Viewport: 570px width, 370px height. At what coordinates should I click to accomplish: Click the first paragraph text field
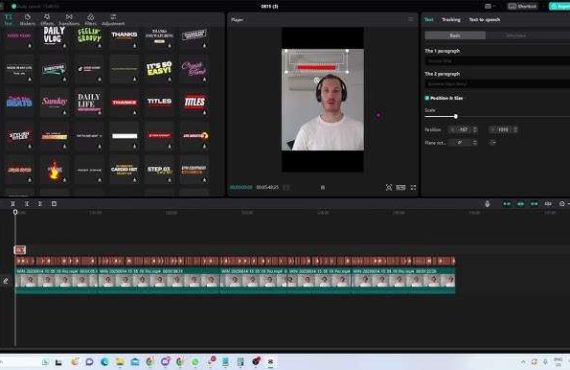pyautogui.click(x=497, y=61)
